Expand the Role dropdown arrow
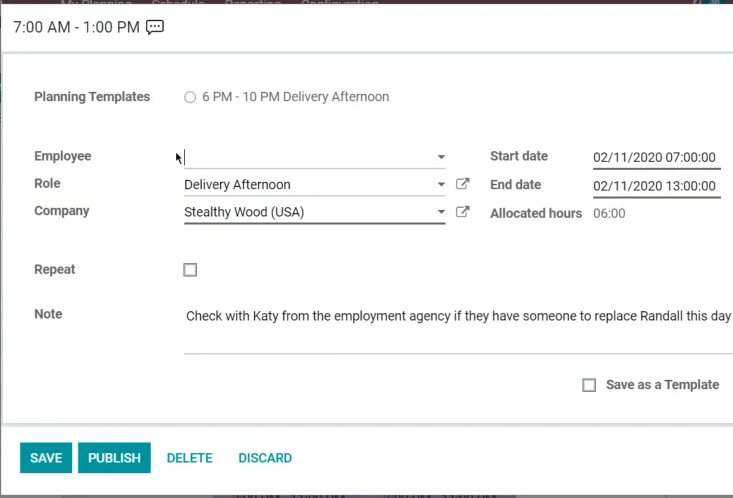 (441, 185)
